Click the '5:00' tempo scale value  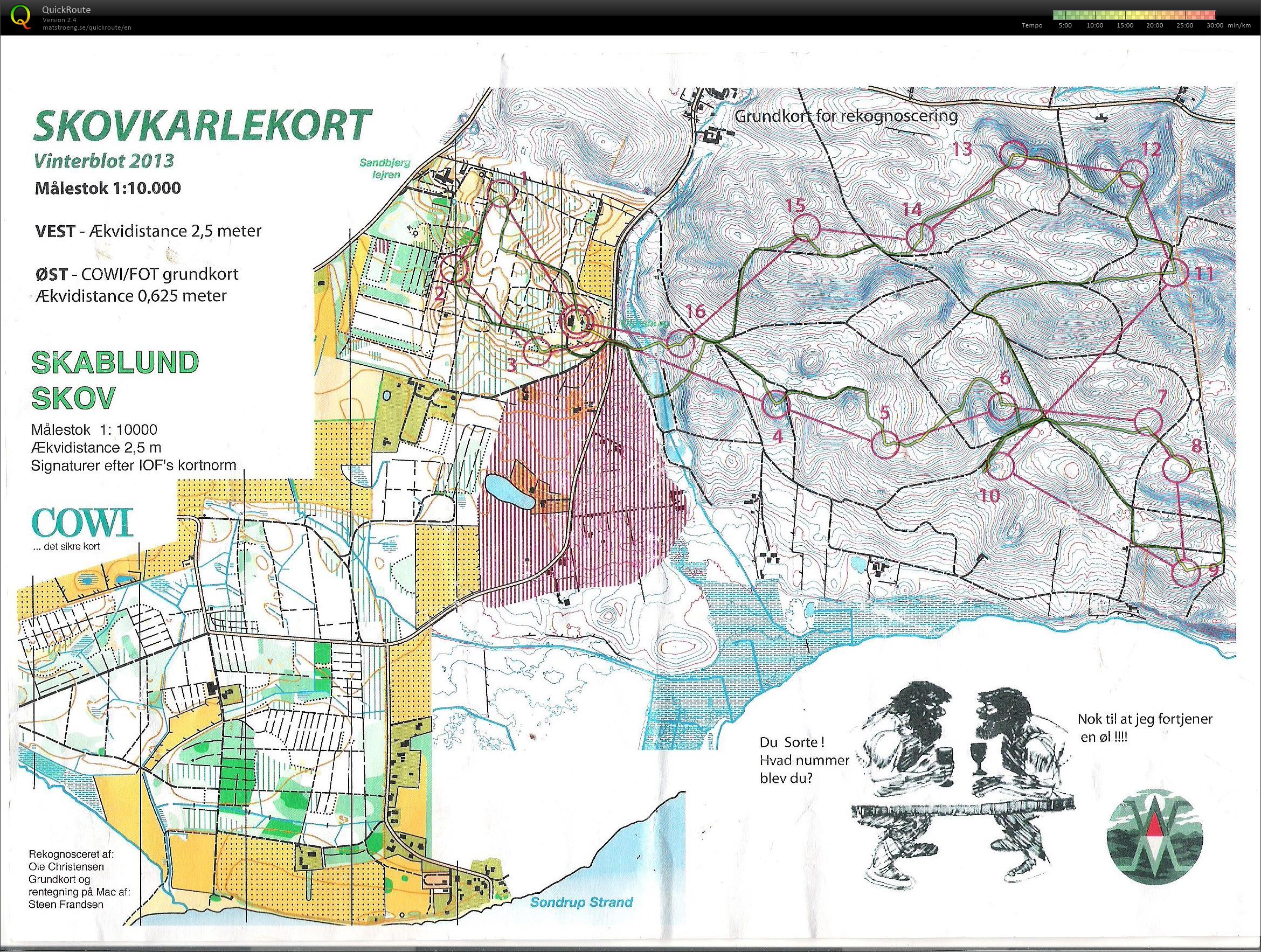[1065, 25]
